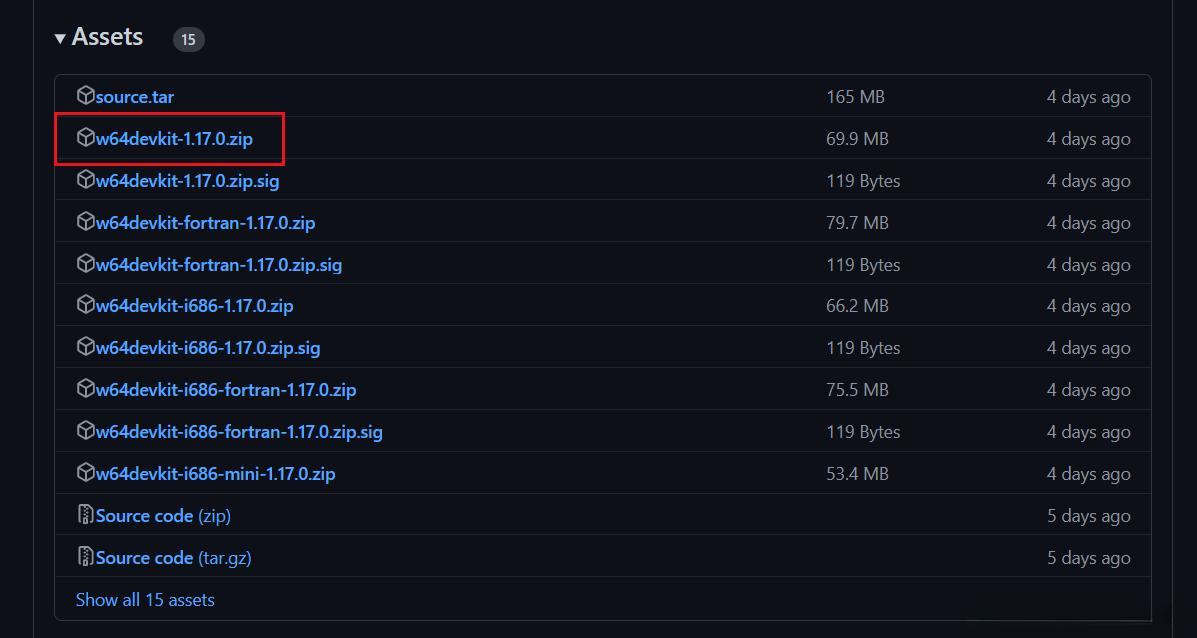Click package icon beside w64devkit-i686-mini-1.17.0.zip
1197x638 pixels.
pyautogui.click(x=85, y=473)
